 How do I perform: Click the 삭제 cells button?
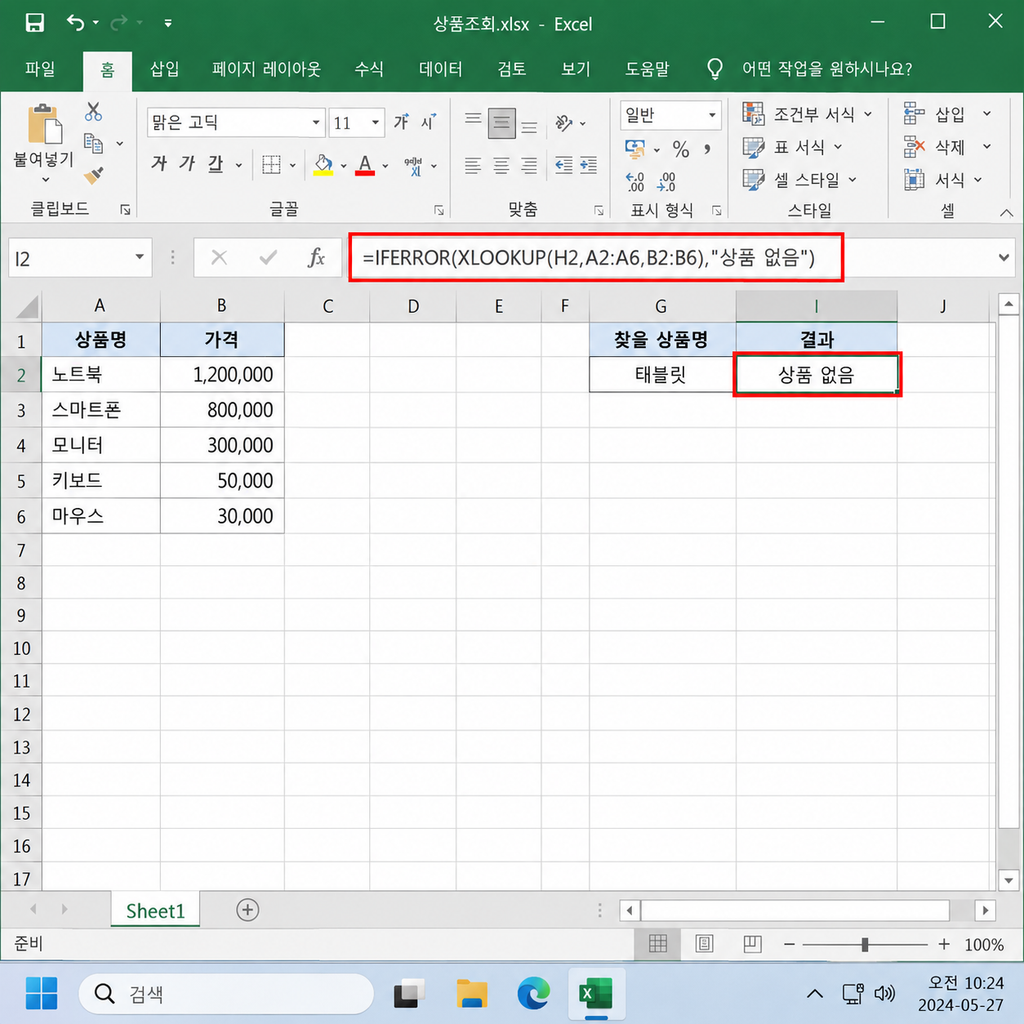tap(948, 147)
